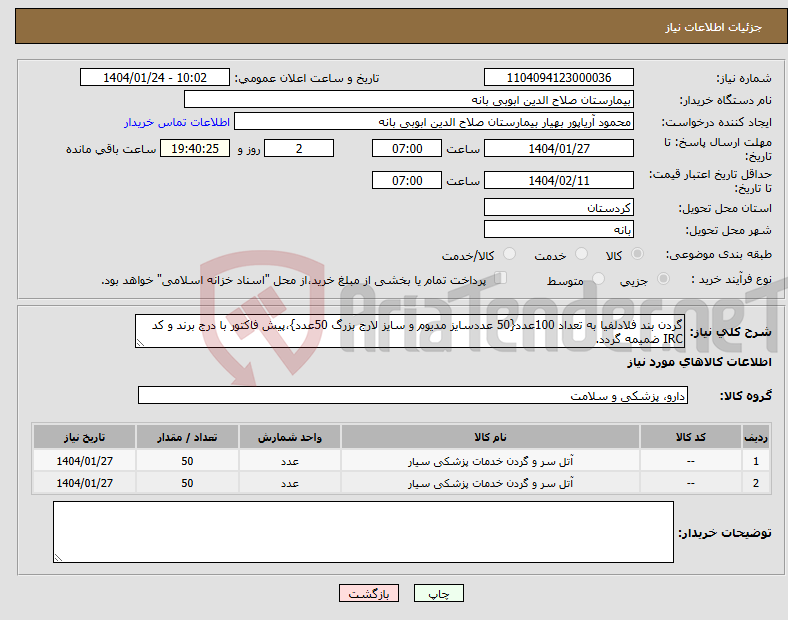This screenshot has height=620, width=788.
Task: Click the row number 1 cell
Action: click(x=756, y=461)
